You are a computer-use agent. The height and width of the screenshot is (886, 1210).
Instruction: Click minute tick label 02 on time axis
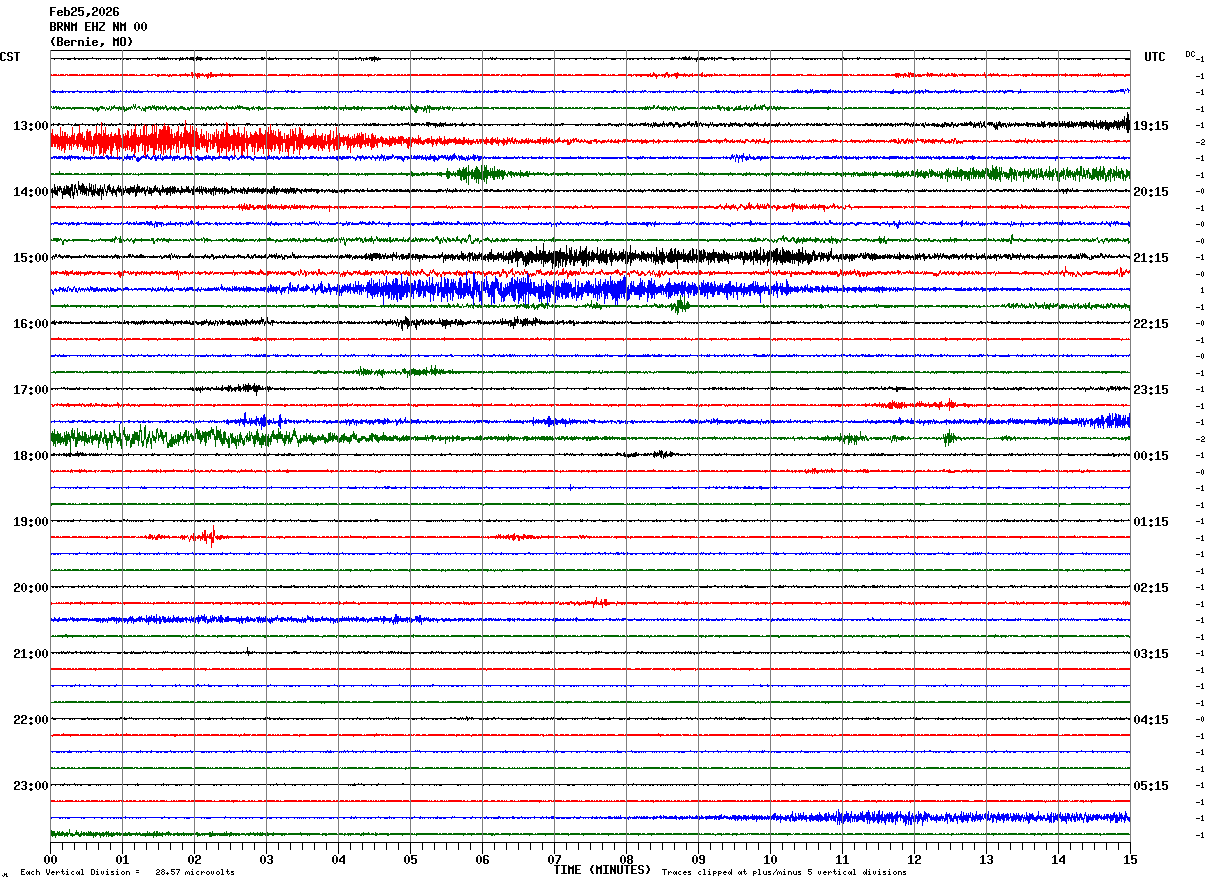(194, 859)
